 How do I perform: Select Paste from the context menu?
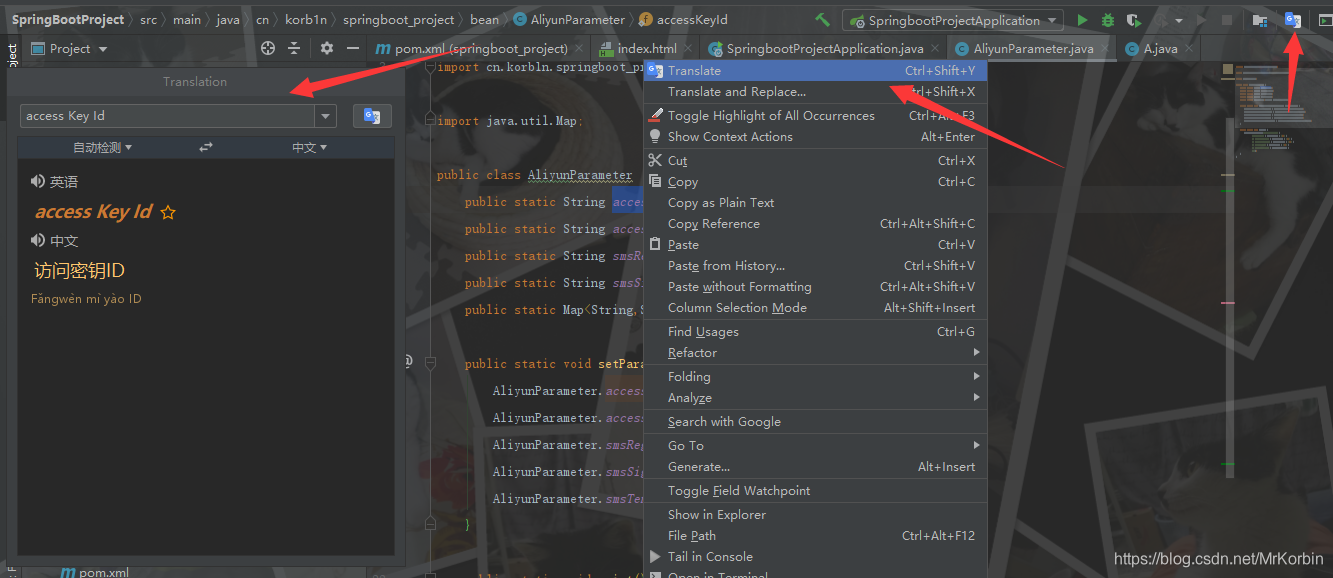(815, 244)
